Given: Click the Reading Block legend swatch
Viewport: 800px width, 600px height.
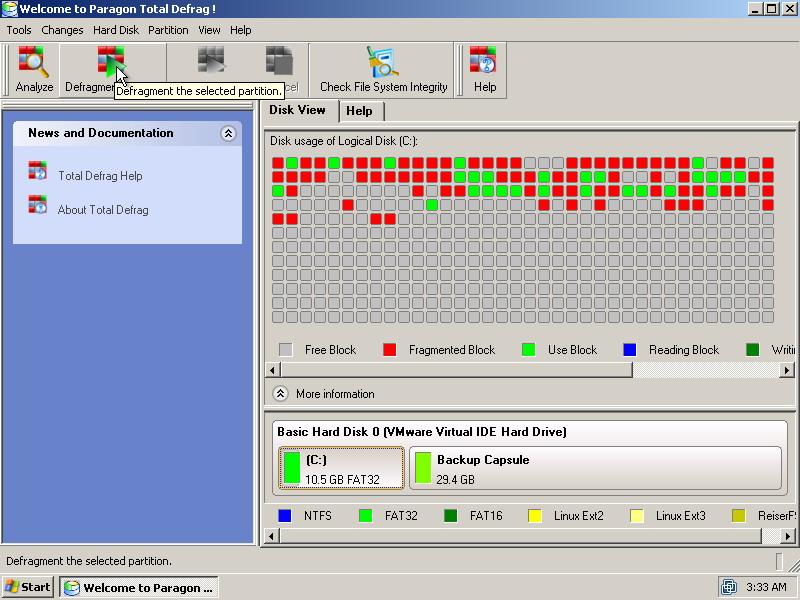Looking at the screenshot, I should point(630,350).
